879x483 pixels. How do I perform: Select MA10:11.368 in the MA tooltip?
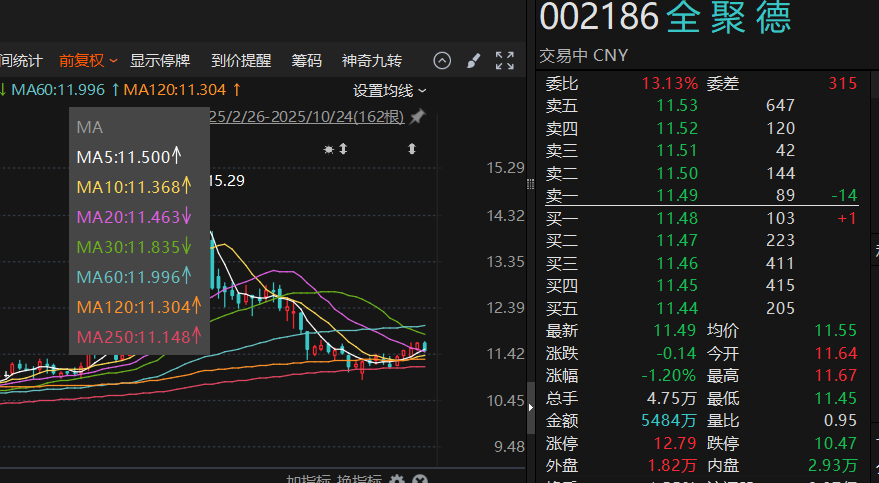point(134,187)
